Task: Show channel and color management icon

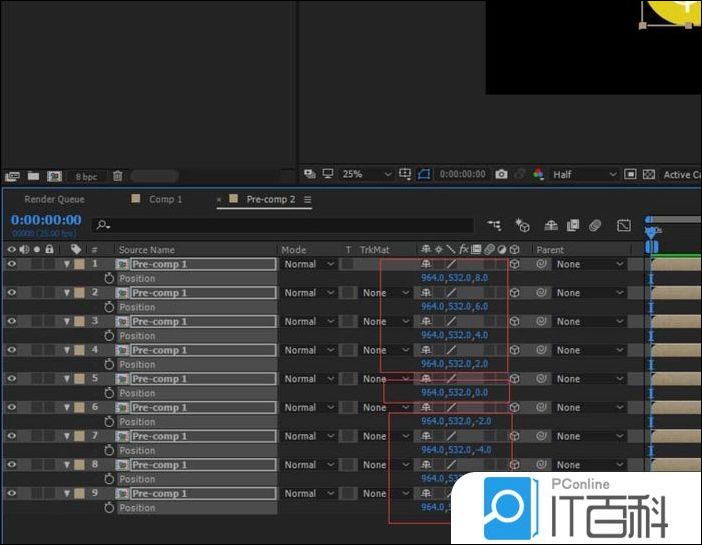Action: pos(539,174)
